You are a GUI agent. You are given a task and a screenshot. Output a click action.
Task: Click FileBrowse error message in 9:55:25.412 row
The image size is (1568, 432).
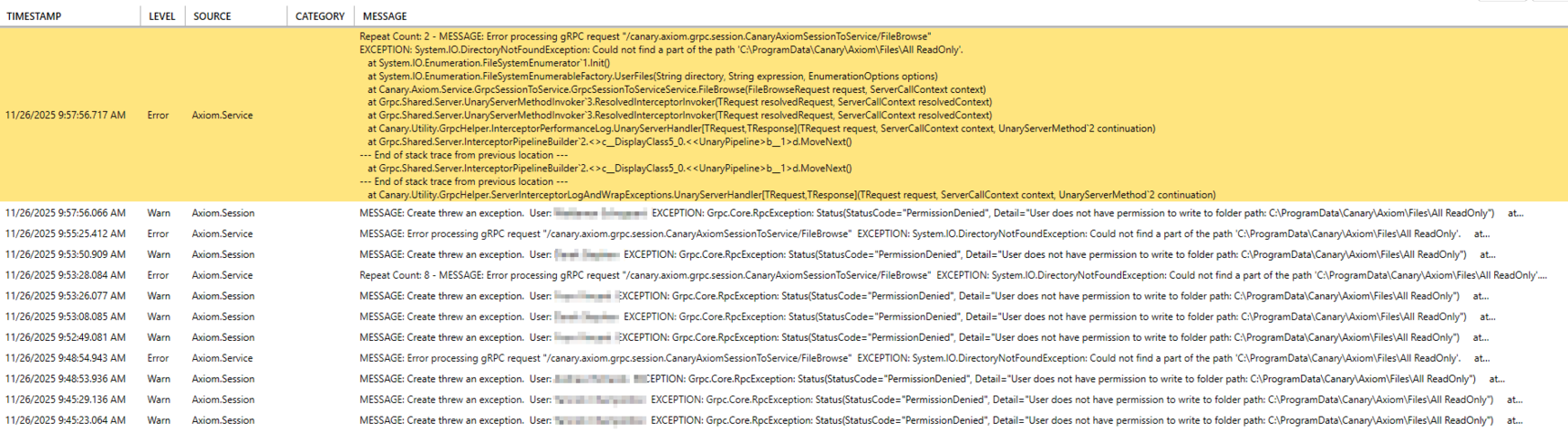924,234
